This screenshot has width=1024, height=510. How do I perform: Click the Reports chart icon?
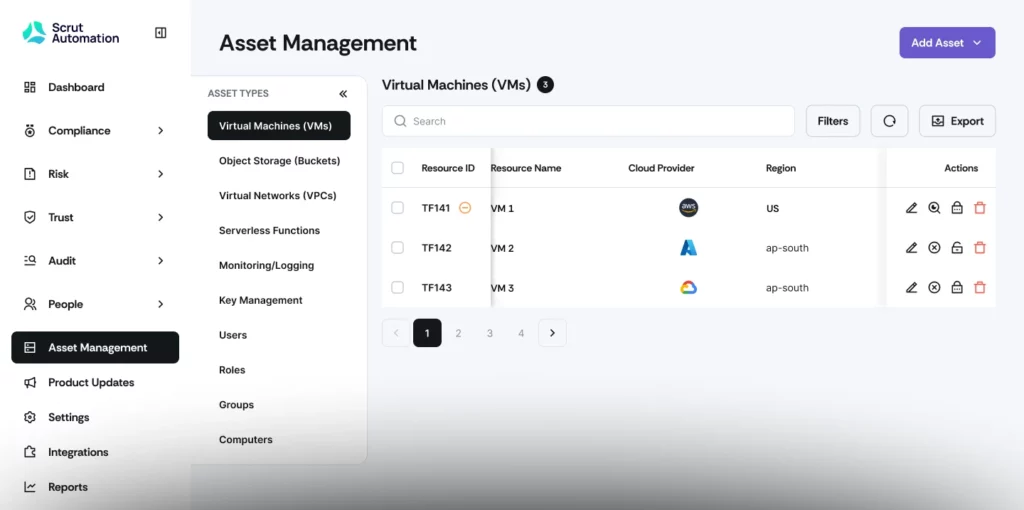[x=30, y=487]
